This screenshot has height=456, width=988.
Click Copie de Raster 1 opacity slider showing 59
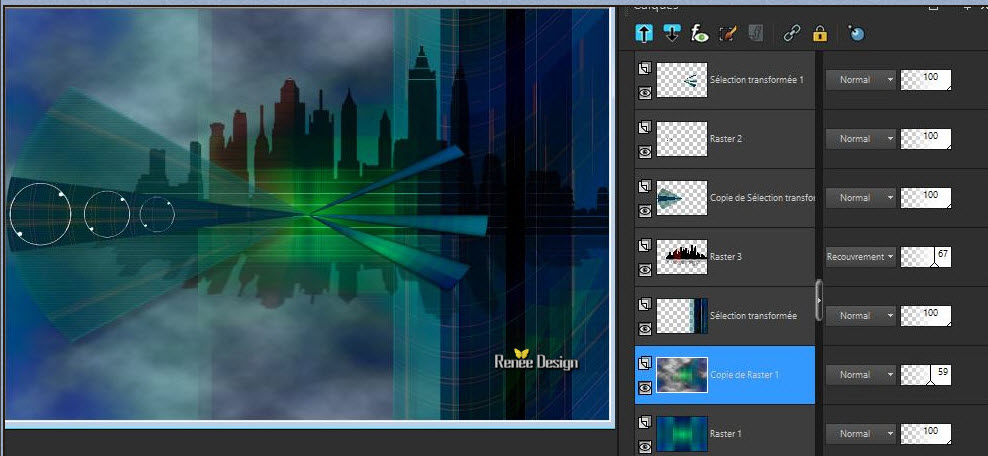click(x=926, y=375)
